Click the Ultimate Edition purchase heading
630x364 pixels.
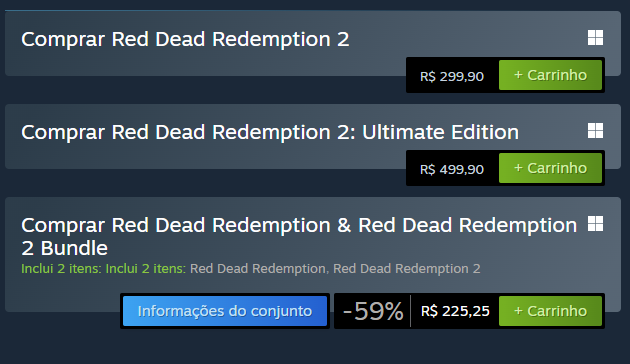[270, 132]
